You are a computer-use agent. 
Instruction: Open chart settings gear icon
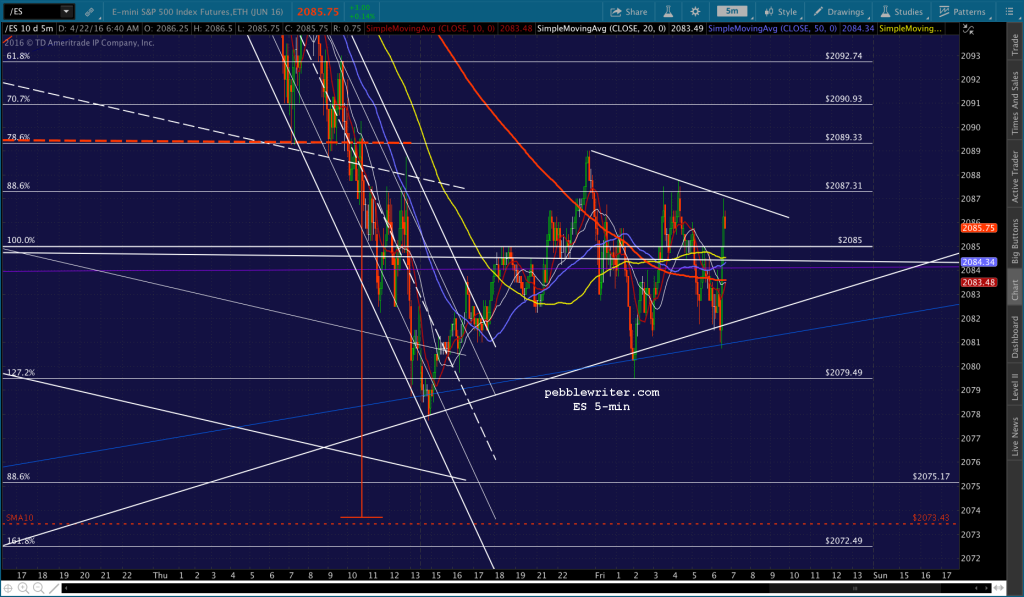point(696,12)
